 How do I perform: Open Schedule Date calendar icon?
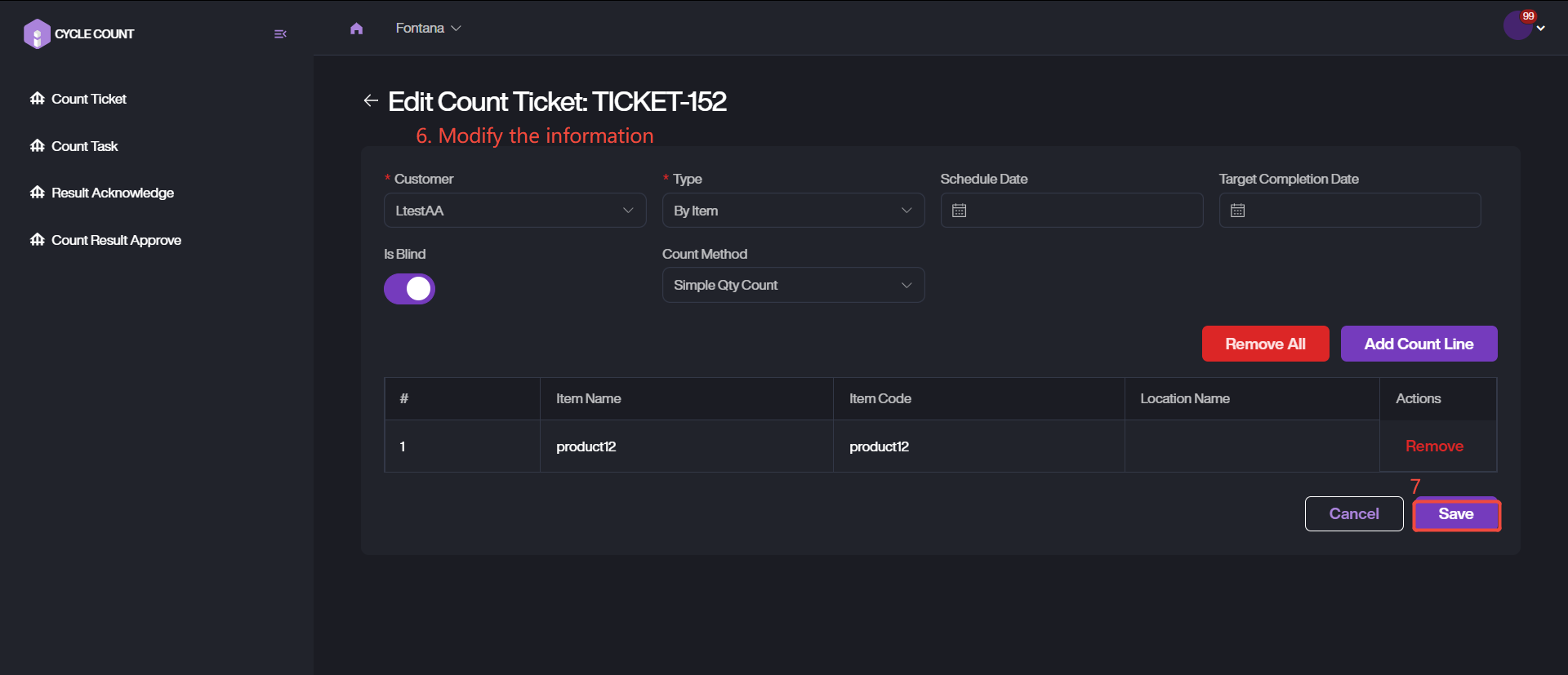coord(960,211)
